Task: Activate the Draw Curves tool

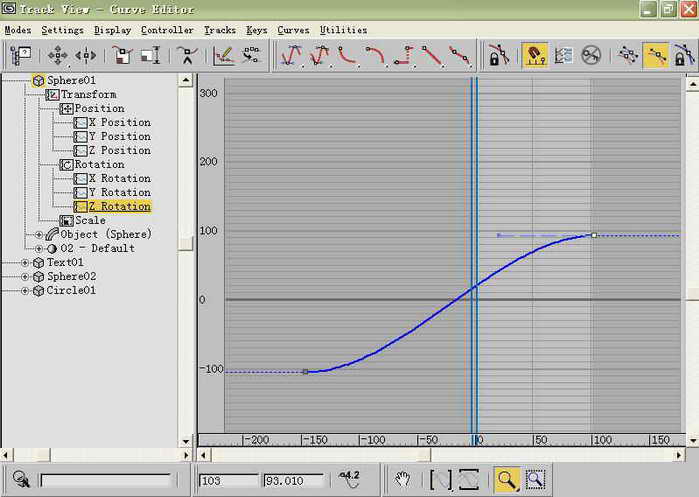Action: 225,56
